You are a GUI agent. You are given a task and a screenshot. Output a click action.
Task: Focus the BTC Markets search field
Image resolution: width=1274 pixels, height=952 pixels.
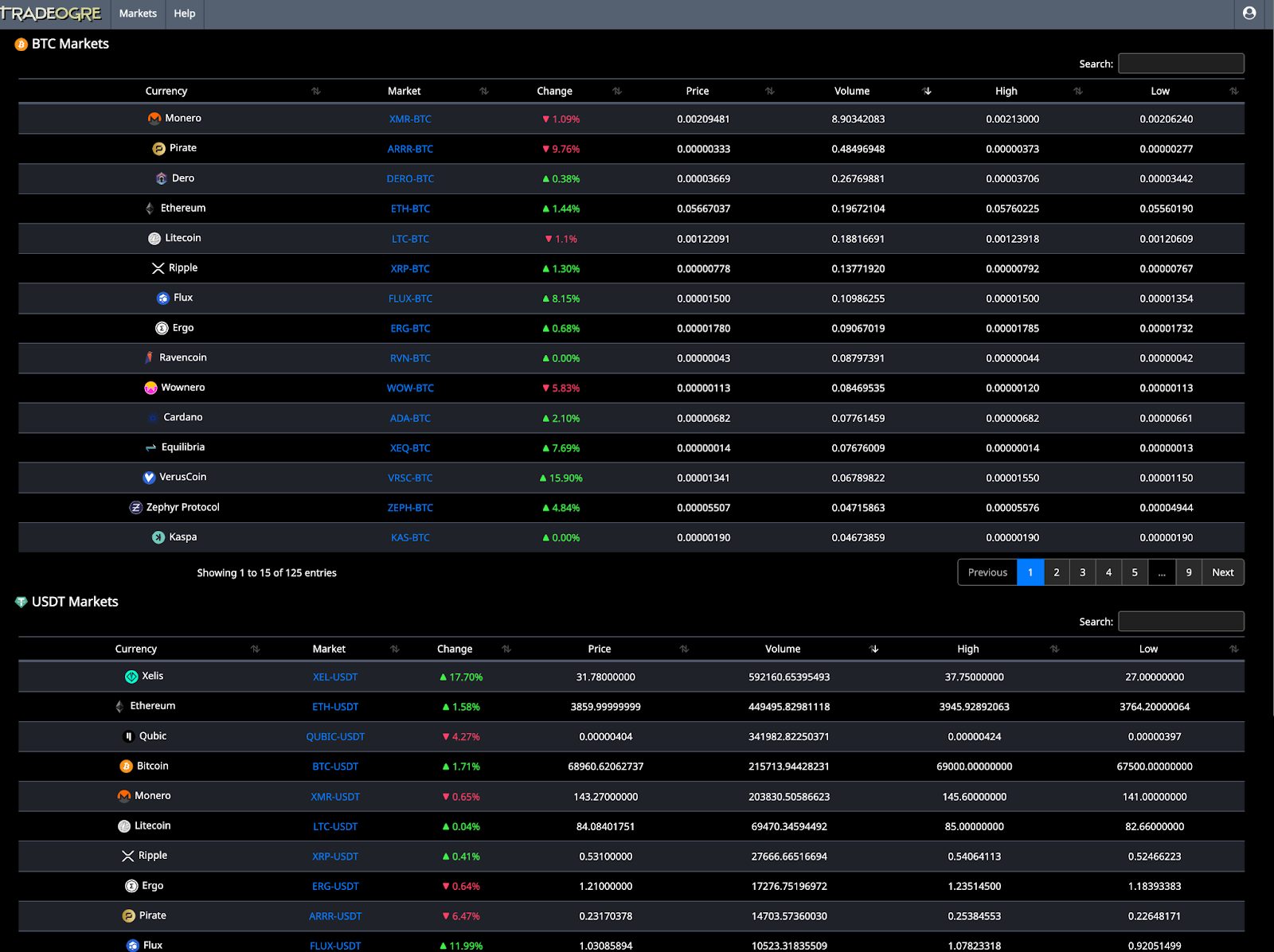(x=1181, y=64)
